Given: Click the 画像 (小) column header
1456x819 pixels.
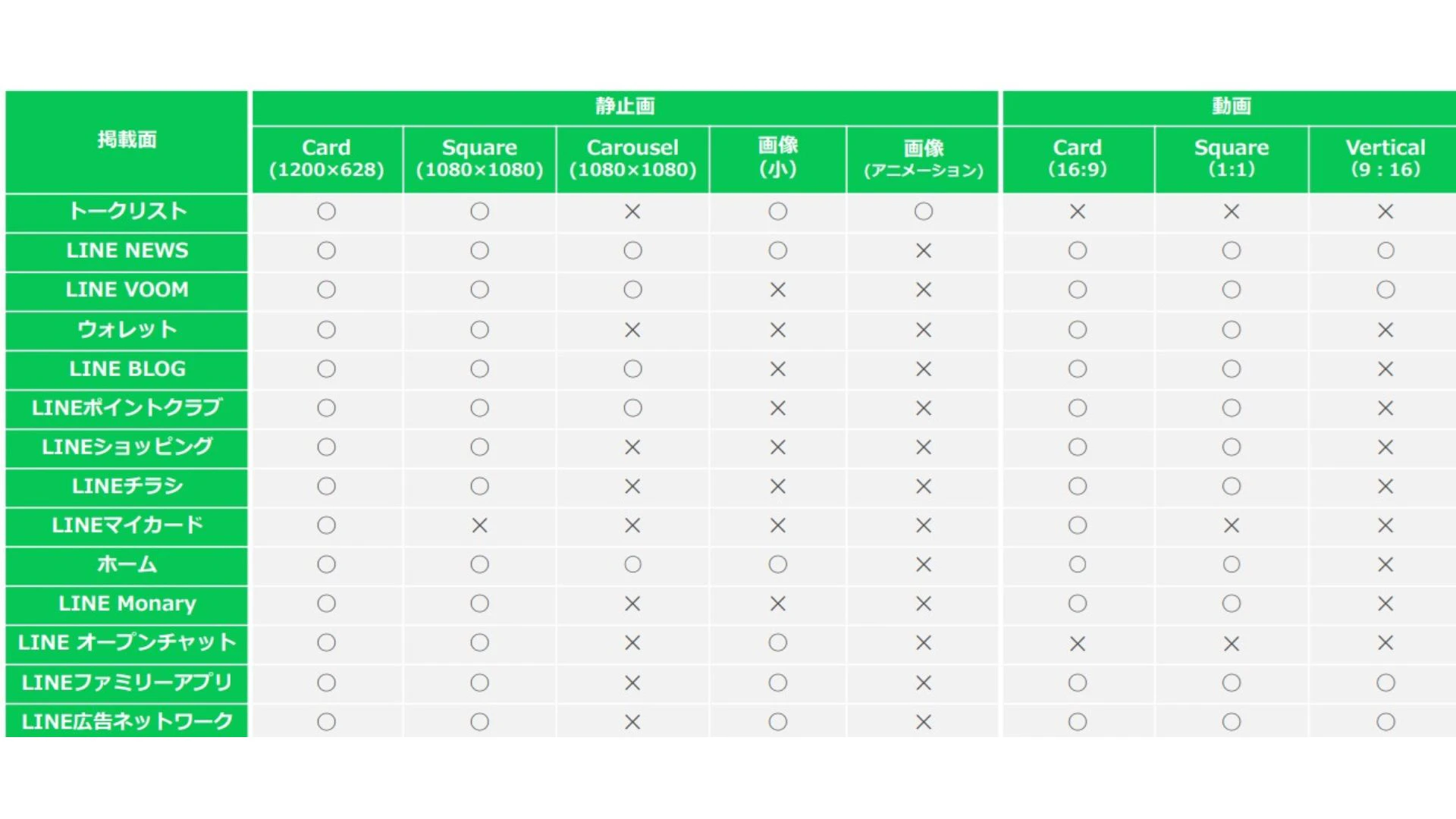Looking at the screenshot, I should (777, 158).
